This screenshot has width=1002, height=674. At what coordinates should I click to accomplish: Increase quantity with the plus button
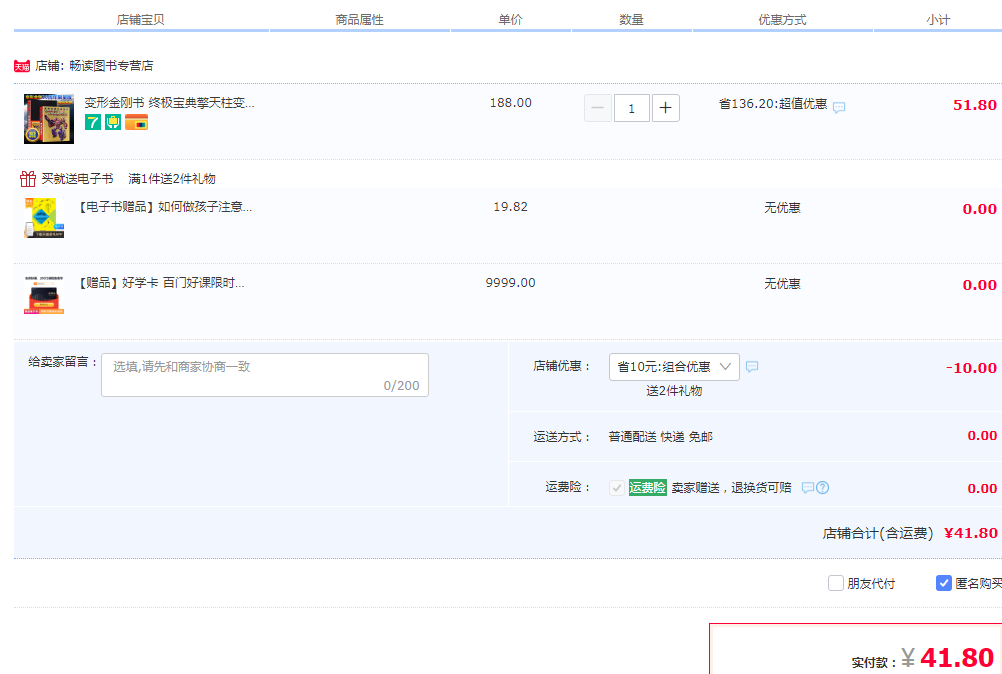pyautogui.click(x=665, y=108)
